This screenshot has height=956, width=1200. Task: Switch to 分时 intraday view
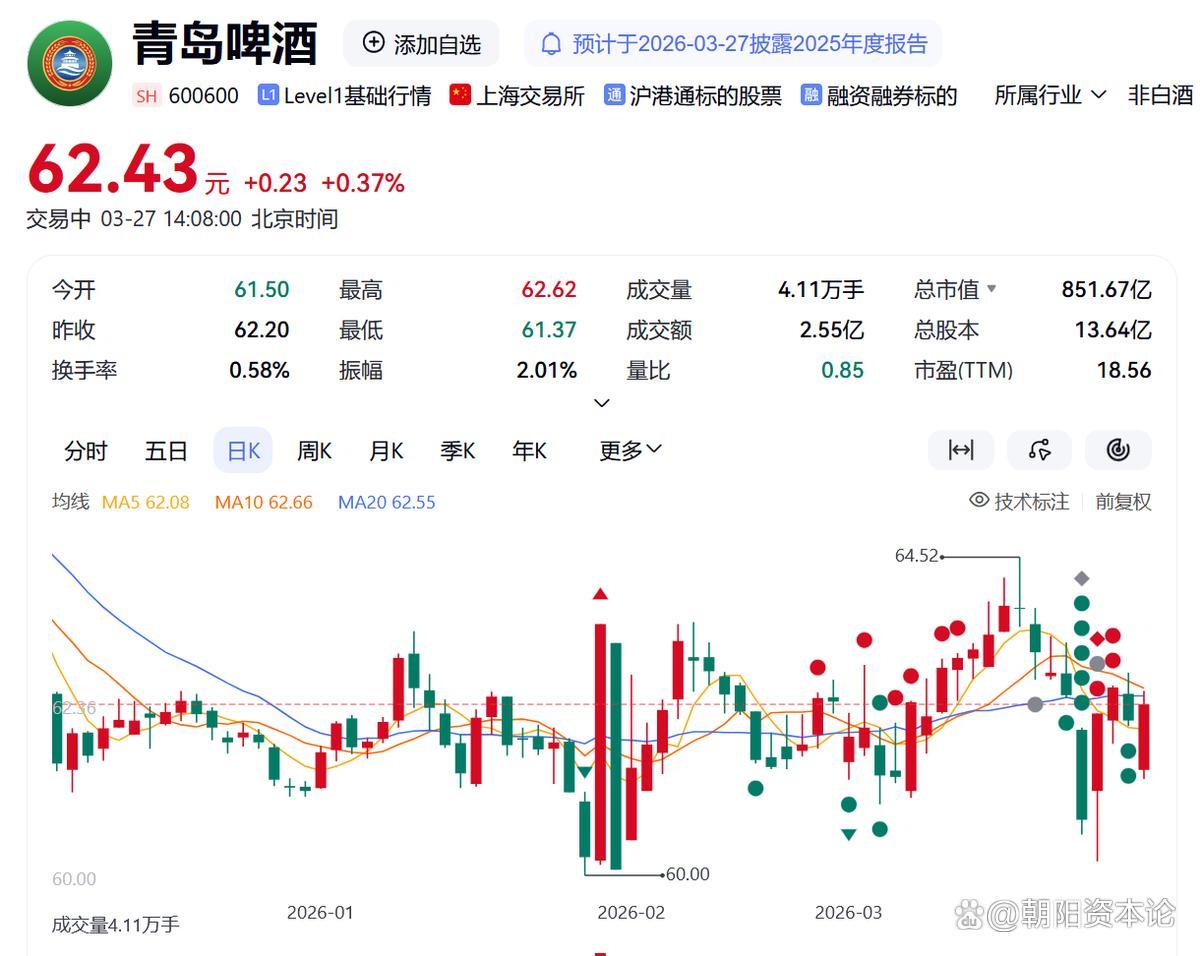pos(86,451)
